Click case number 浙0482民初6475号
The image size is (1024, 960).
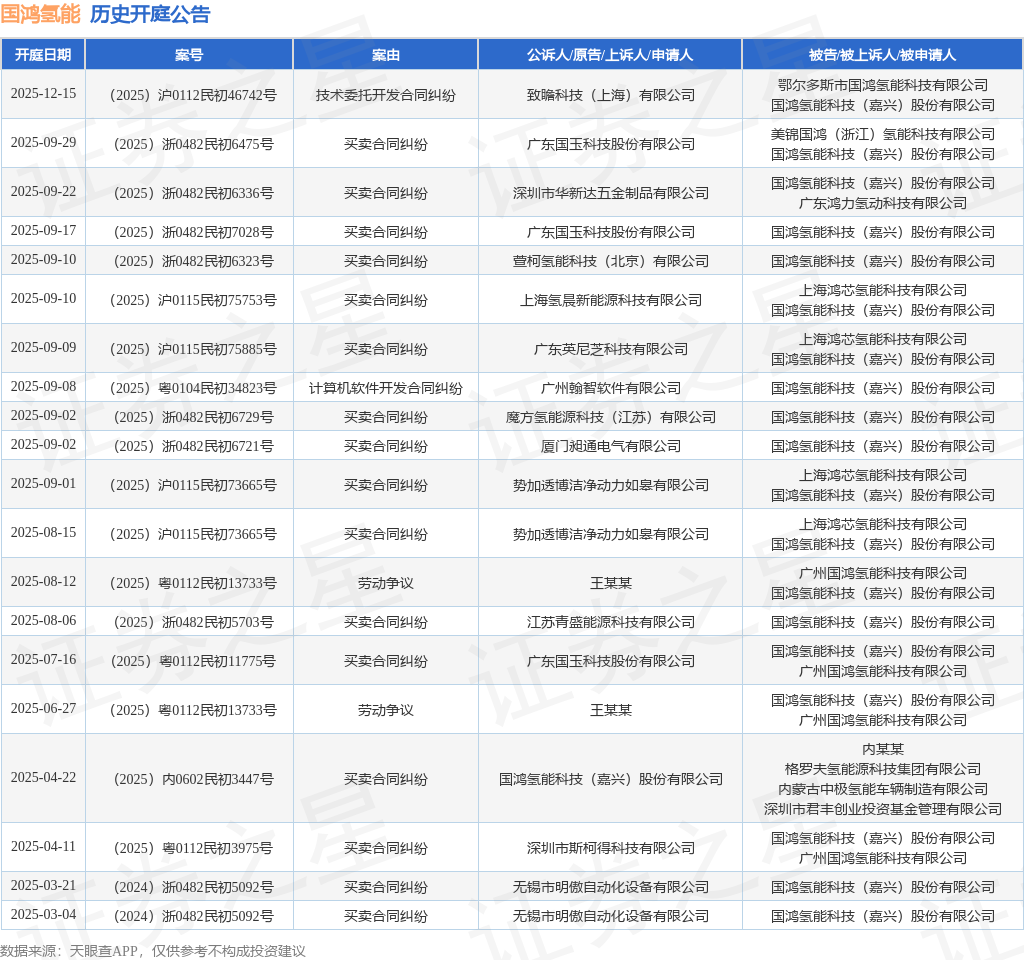193,144
